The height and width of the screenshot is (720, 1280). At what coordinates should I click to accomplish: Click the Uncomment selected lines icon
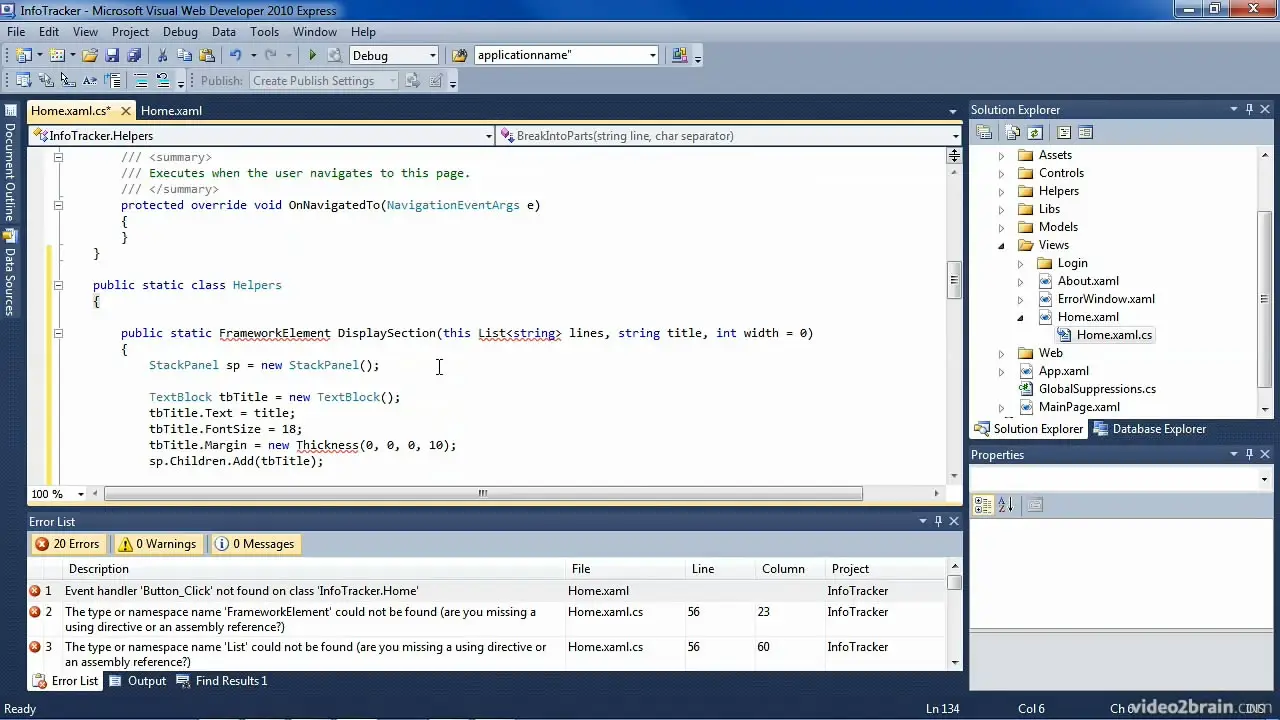point(163,81)
